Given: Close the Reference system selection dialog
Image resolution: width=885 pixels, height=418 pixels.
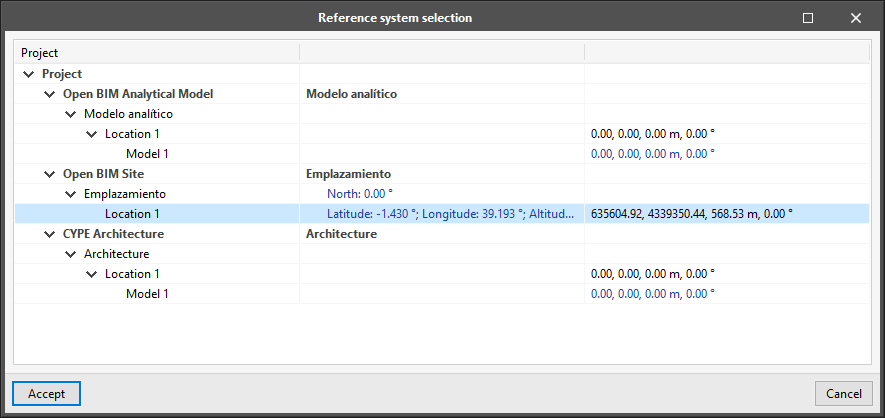Looking at the screenshot, I should (x=856, y=18).
